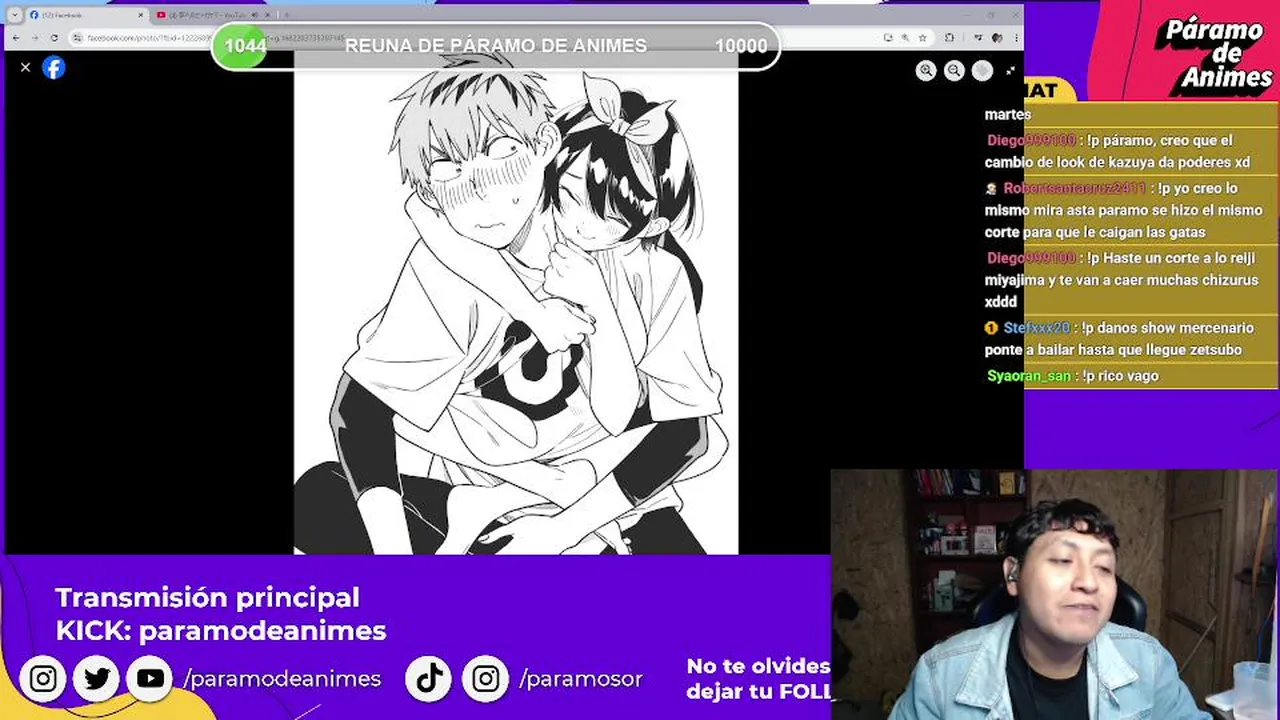Open the Twitter bird icon
This screenshot has width=1280, height=720.
tap(97, 679)
